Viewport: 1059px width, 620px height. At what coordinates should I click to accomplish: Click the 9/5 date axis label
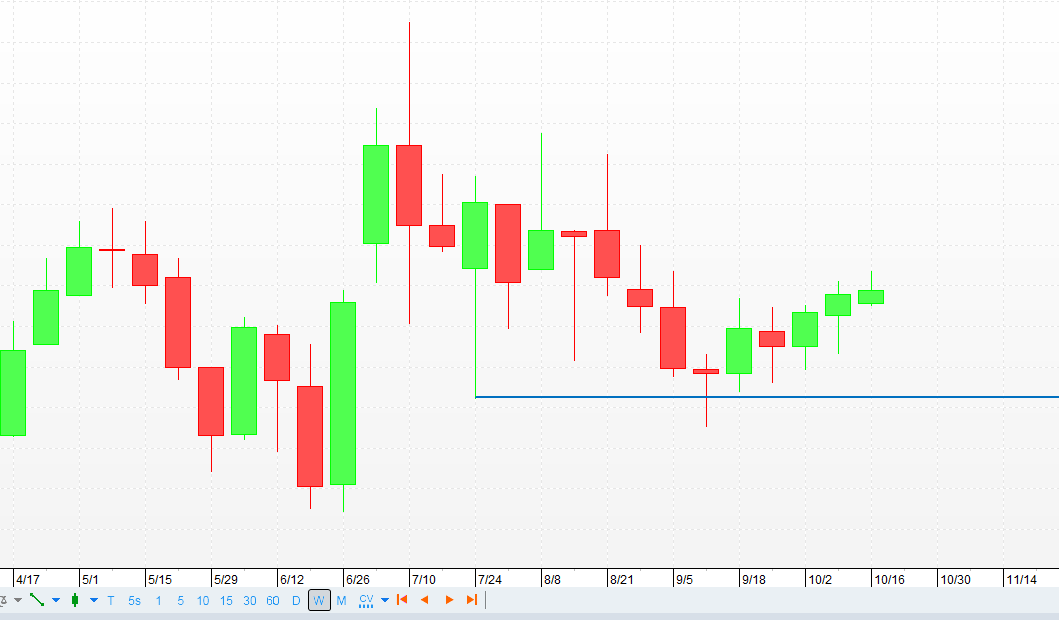click(x=684, y=579)
